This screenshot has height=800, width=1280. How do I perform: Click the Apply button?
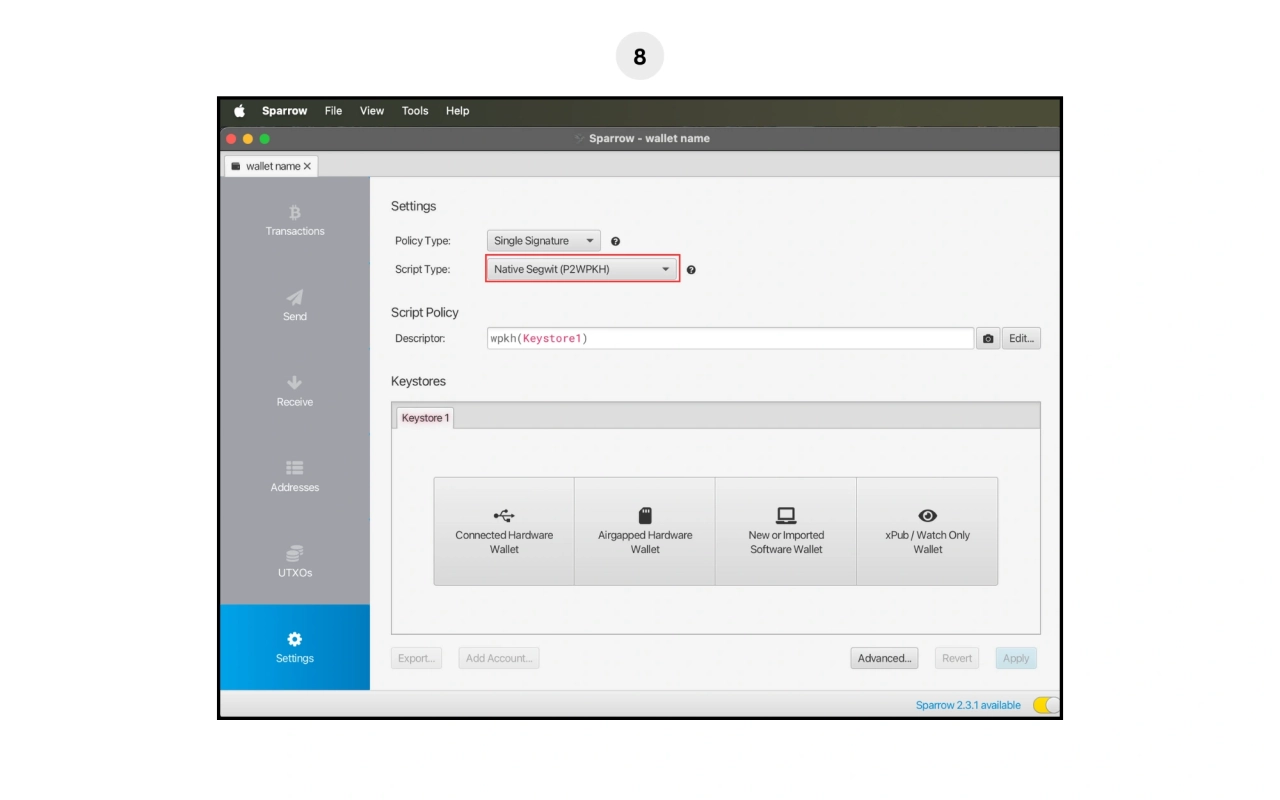[1016, 658]
